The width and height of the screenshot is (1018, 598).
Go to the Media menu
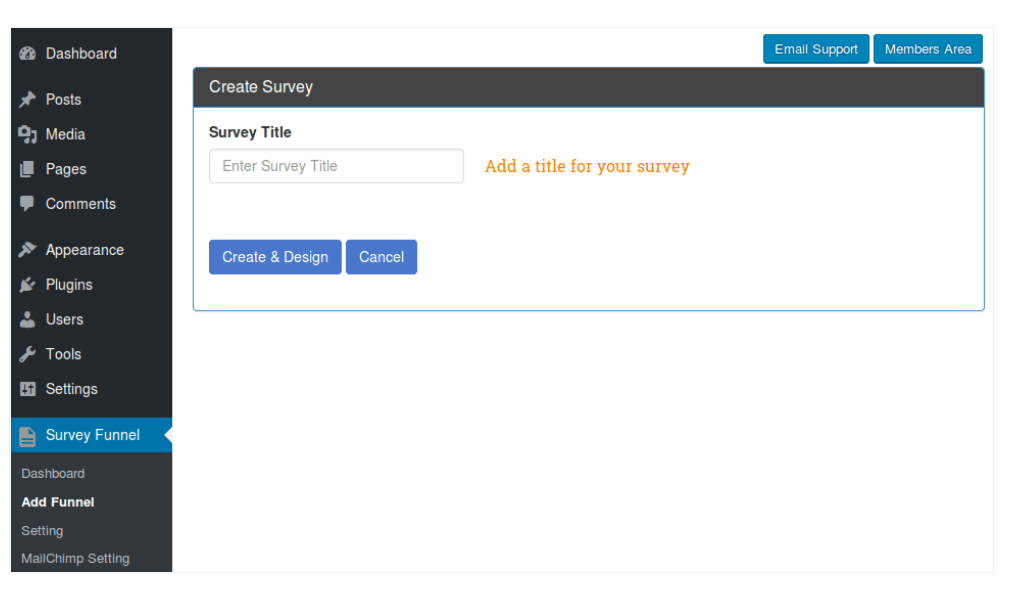tap(92, 134)
